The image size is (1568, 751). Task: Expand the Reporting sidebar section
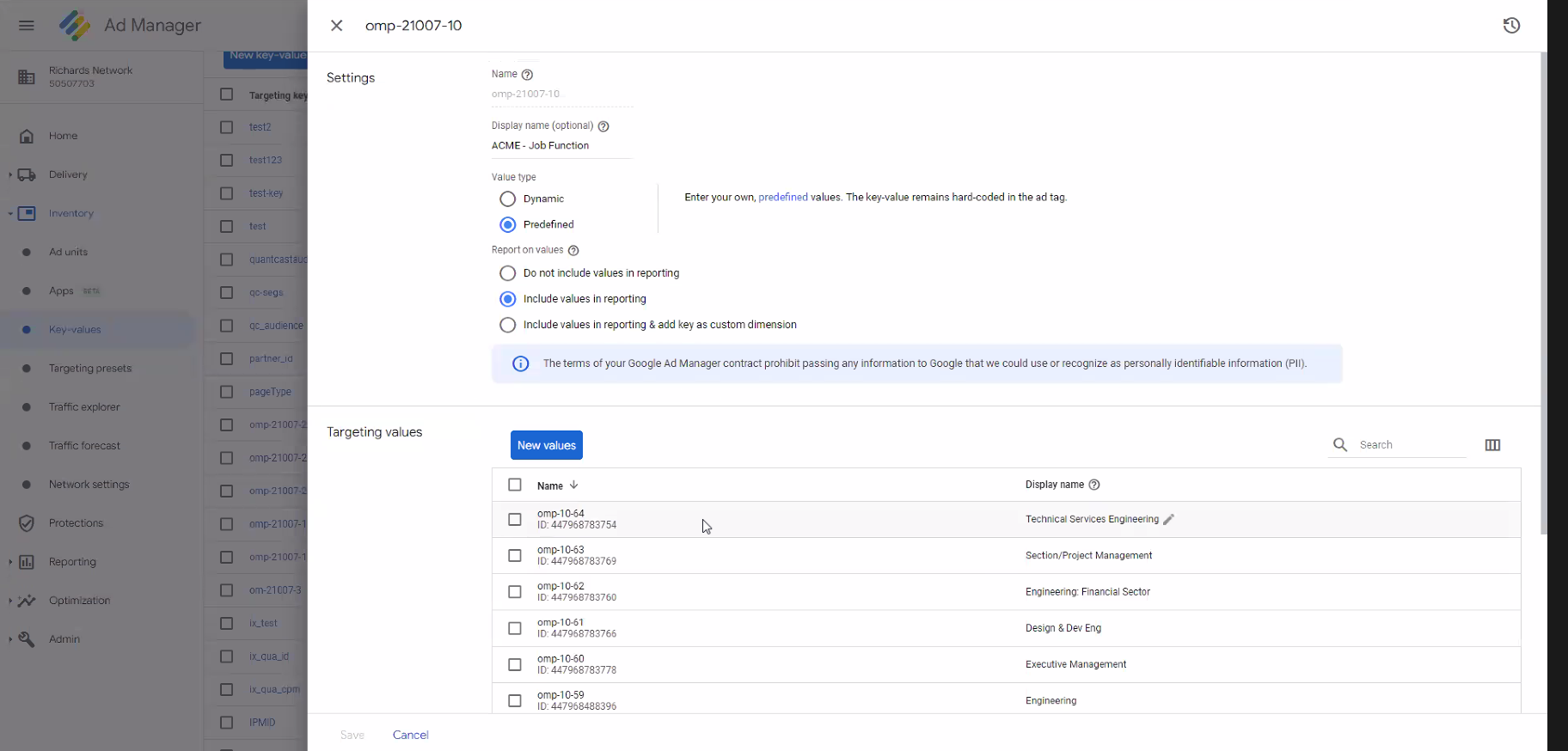pos(10,562)
